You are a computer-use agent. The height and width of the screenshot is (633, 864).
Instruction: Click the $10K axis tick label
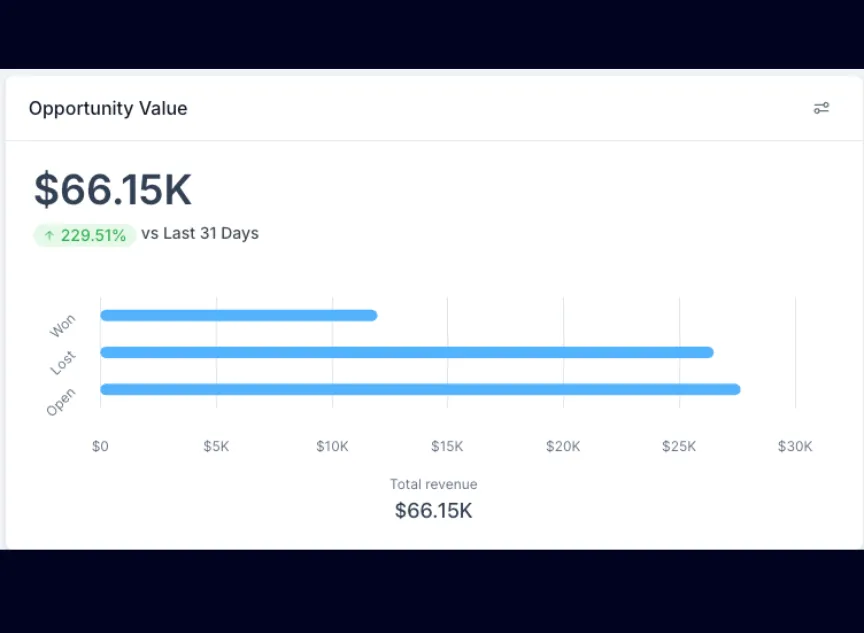(332, 446)
